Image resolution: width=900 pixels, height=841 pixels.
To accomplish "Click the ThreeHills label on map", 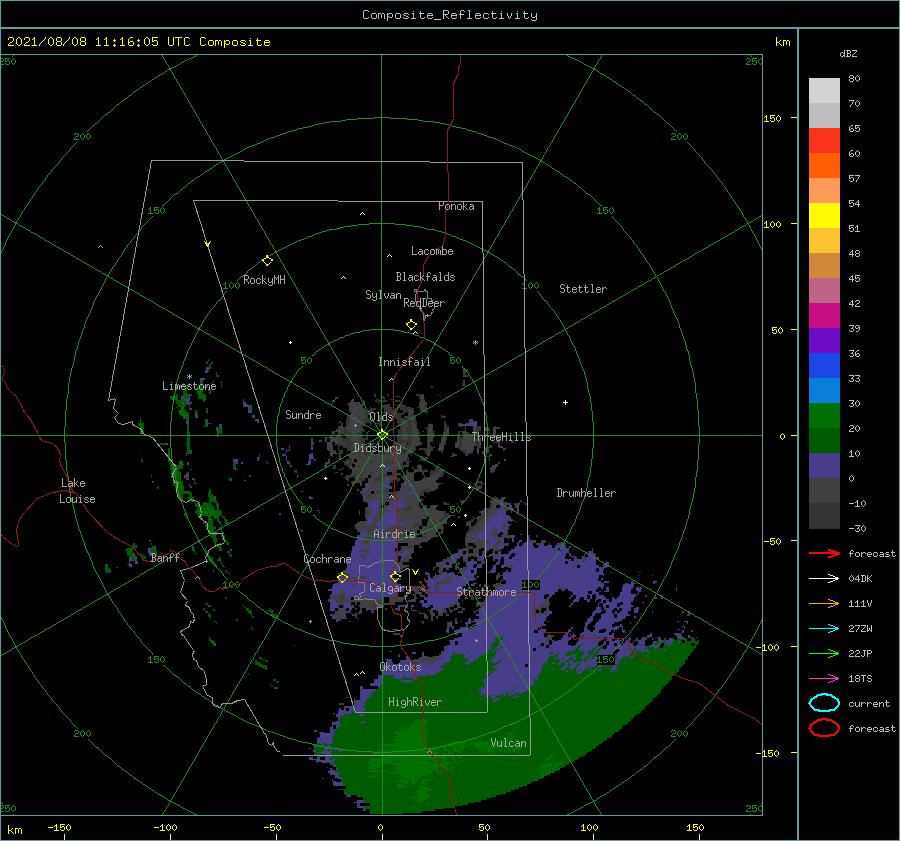I will tap(502, 437).
